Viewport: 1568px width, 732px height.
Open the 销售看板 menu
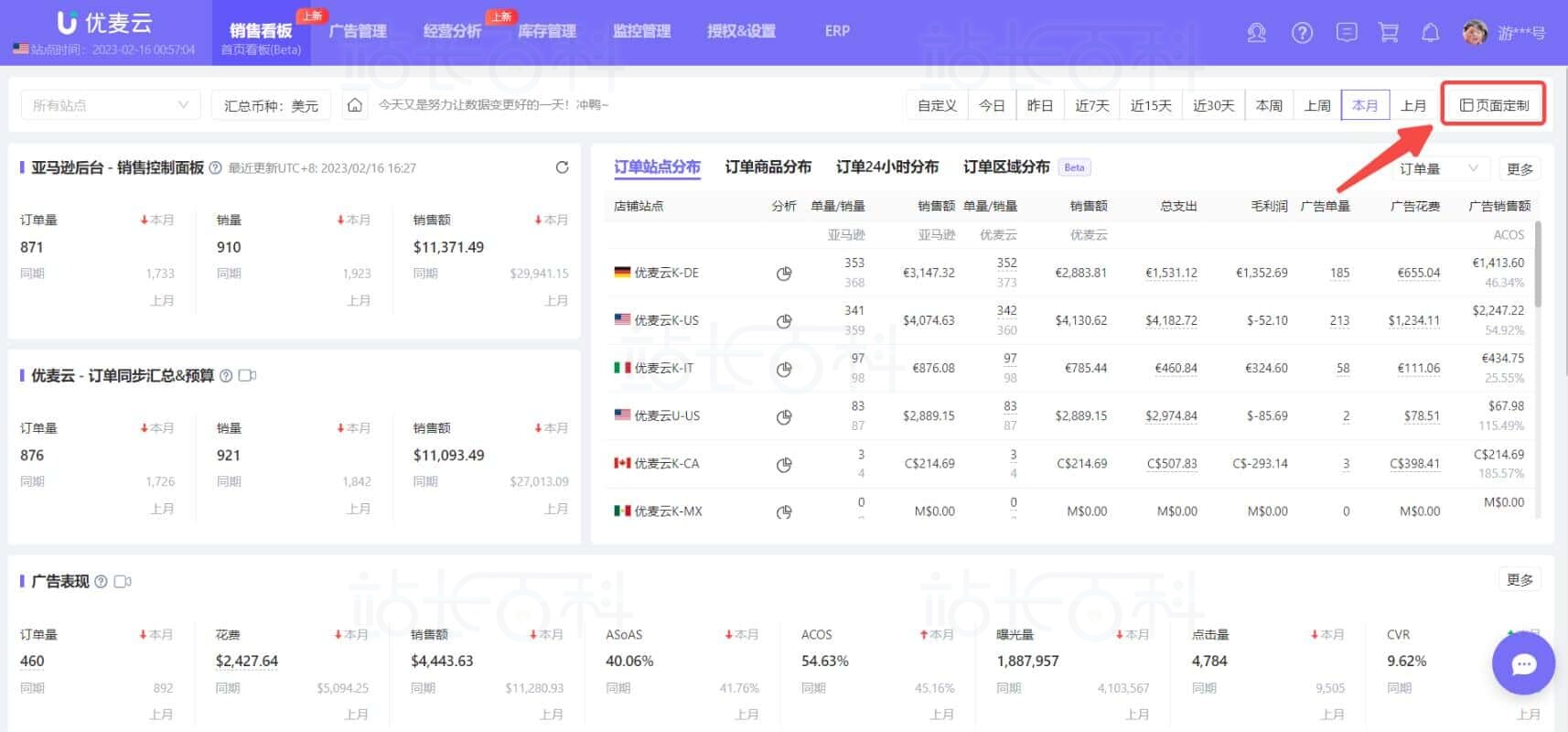point(261,31)
